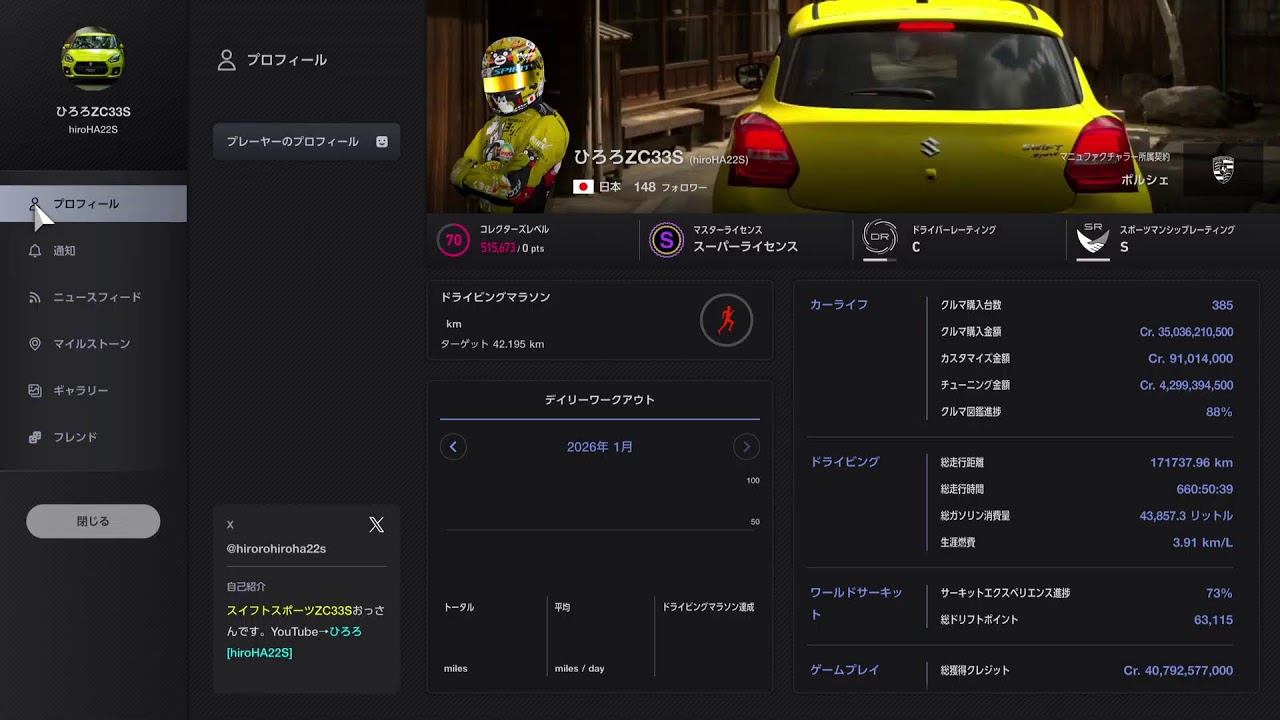
Task: Click the ギャラリー picture icon
Action: (35, 391)
